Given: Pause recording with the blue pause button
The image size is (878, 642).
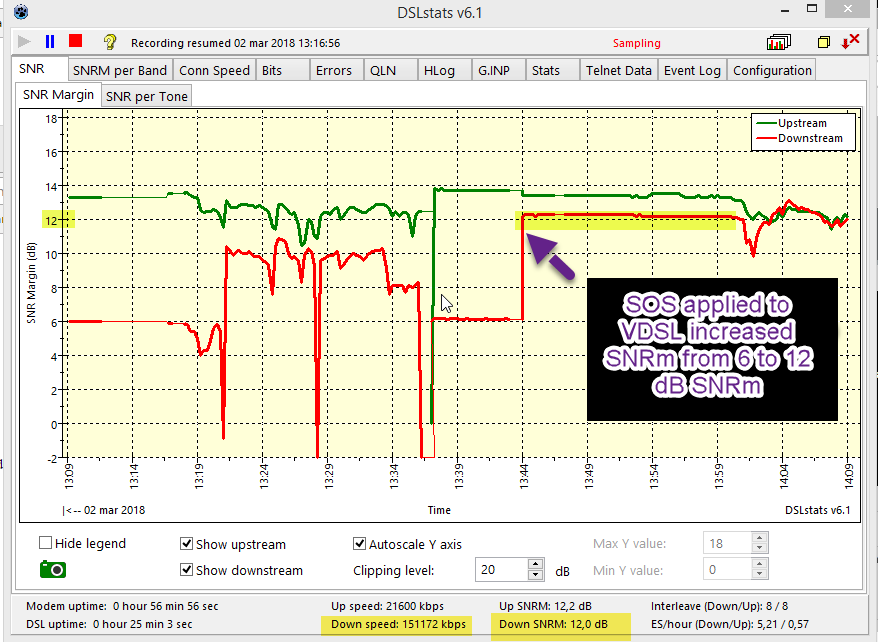Looking at the screenshot, I should pyautogui.click(x=50, y=41).
